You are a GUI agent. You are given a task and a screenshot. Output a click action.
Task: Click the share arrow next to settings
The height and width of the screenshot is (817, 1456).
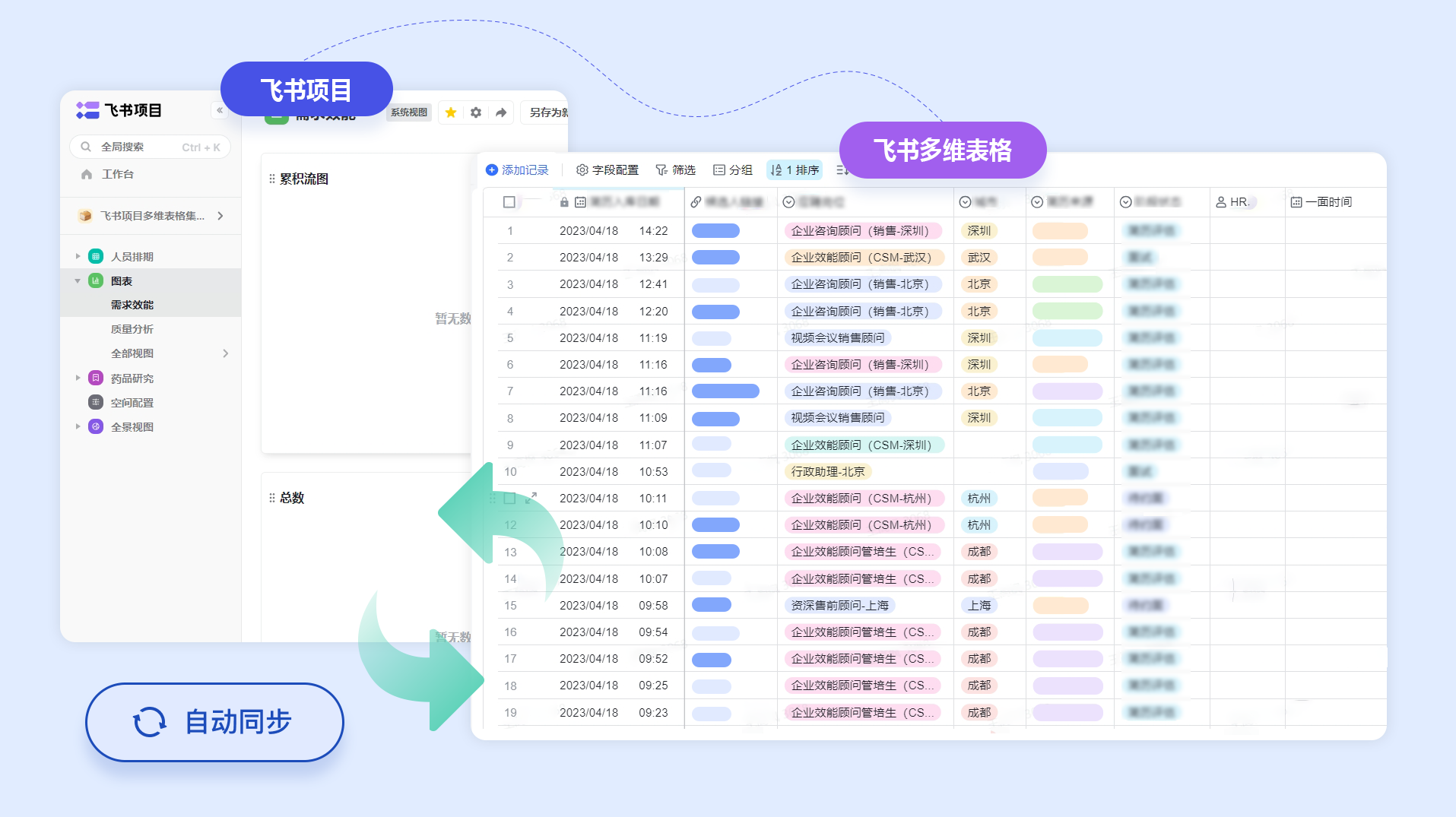tap(501, 112)
